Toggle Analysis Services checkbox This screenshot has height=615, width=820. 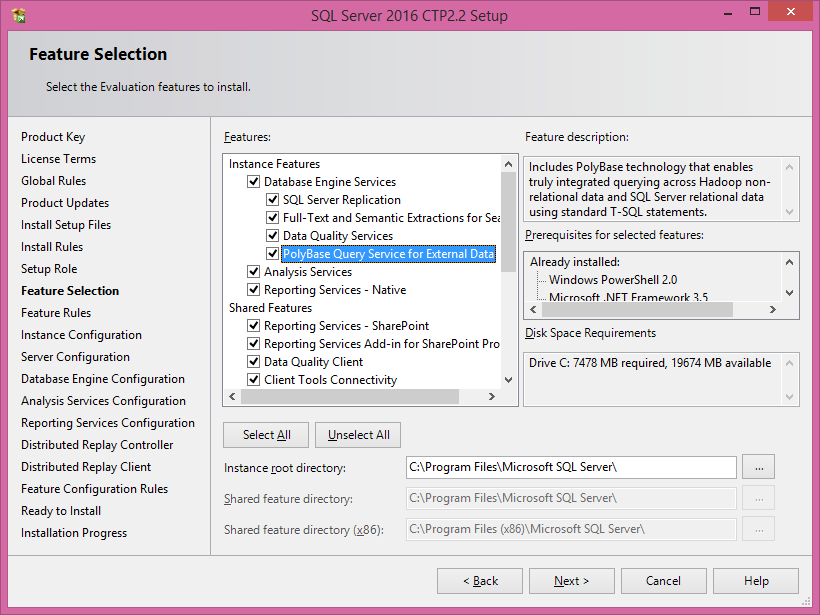tap(254, 271)
